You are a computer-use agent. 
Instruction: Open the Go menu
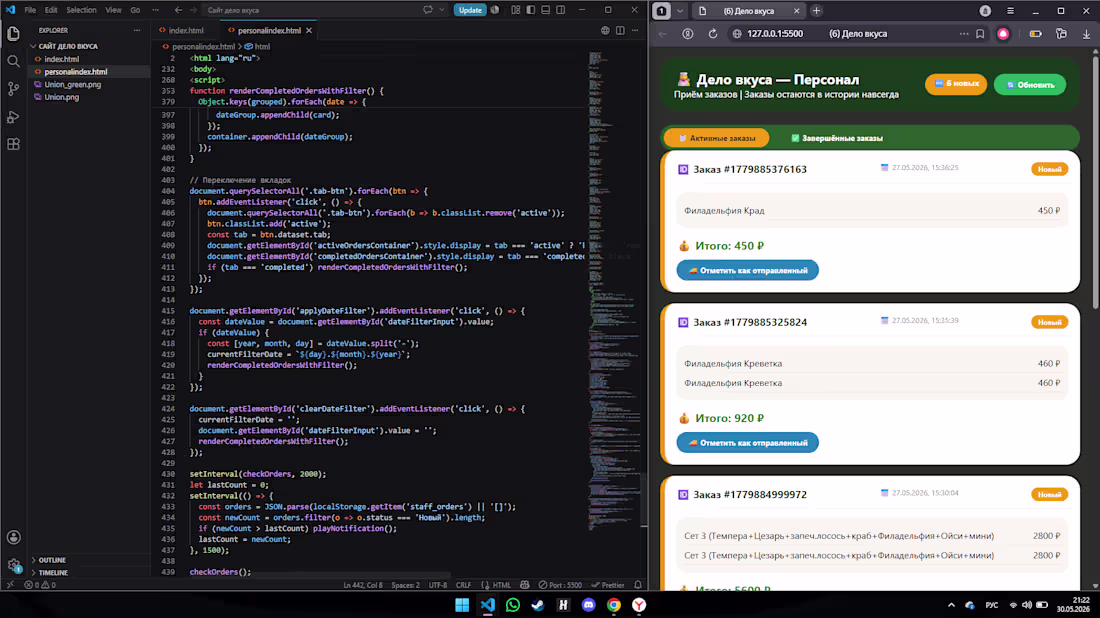click(135, 10)
